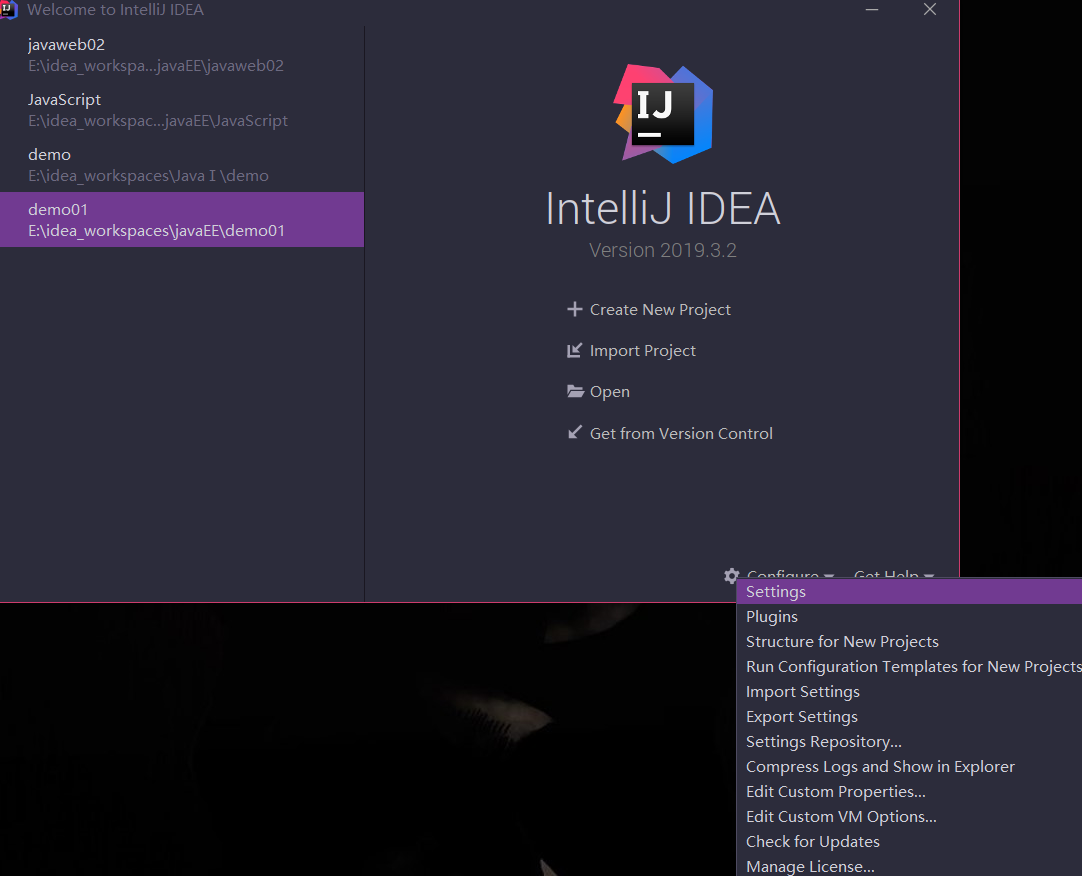The height and width of the screenshot is (876, 1082).
Task: Open recent project JavaScript
Action: (181, 110)
